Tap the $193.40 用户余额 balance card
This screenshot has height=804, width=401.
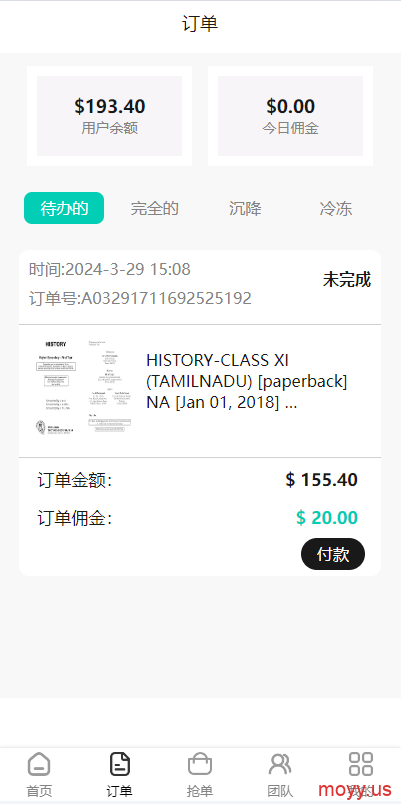pyautogui.click(x=109, y=116)
